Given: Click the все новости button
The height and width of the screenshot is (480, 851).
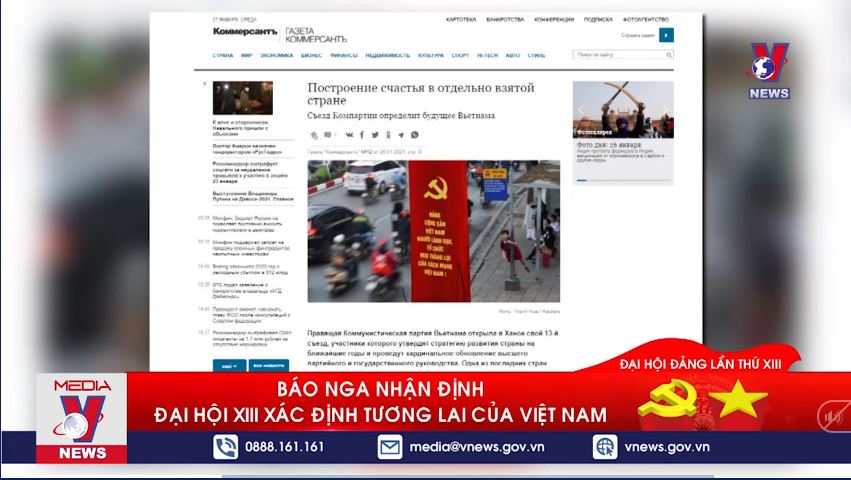Looking at the screenshot, I should tap(269, 366).
